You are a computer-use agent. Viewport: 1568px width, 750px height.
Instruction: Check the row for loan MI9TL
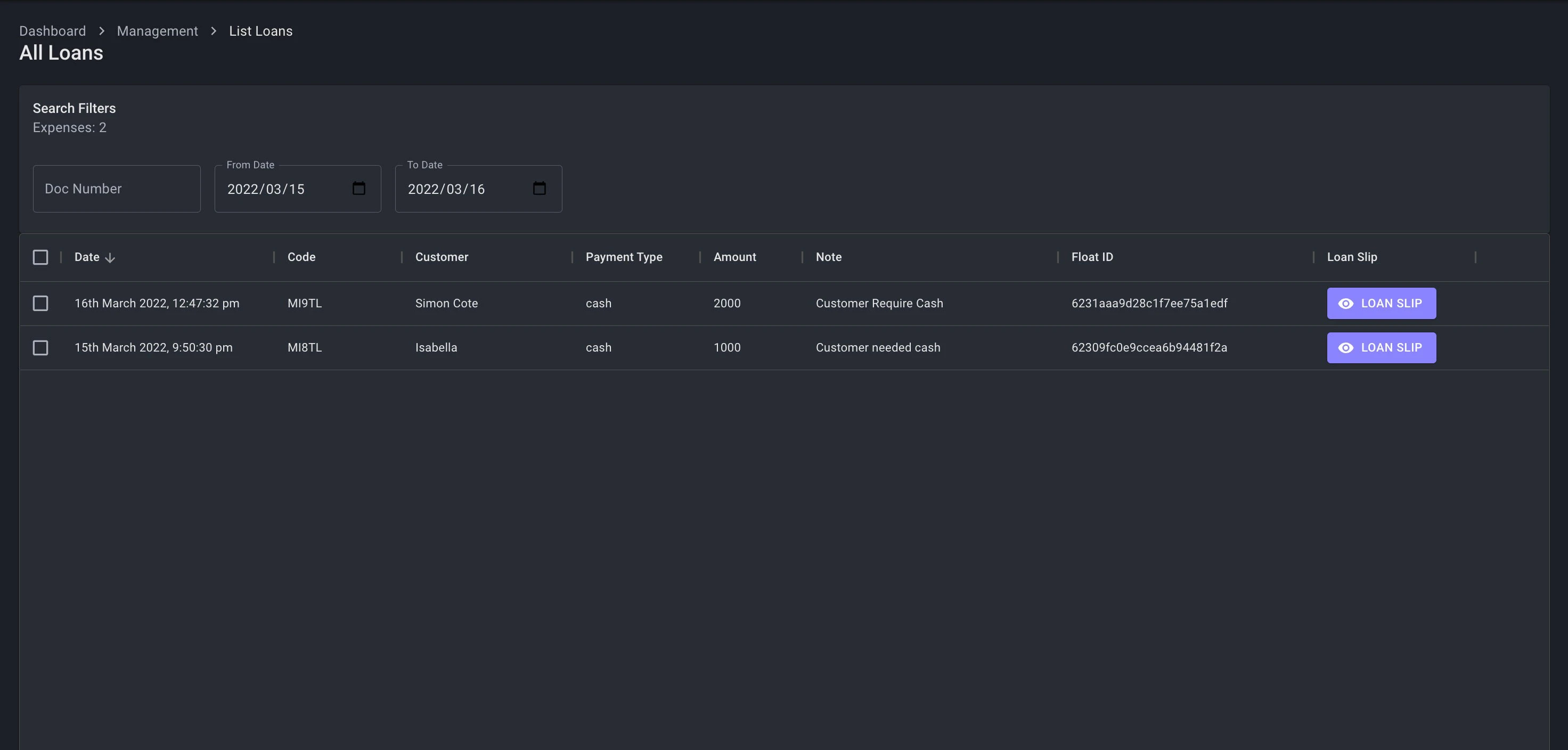(40, 303)
